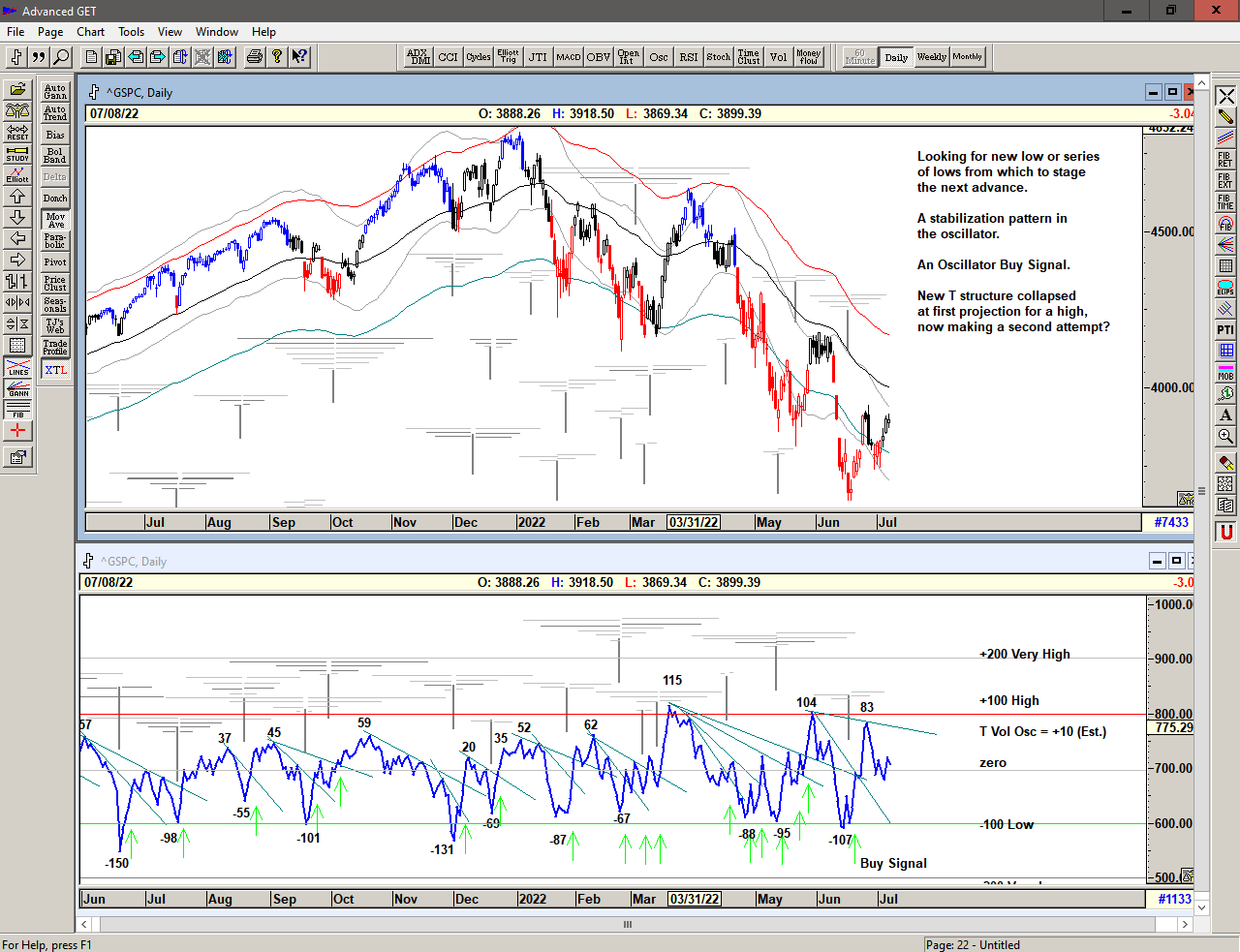The width and height of the screenshot is (1240, 952).
Task: Toggle the Mov Ave study button
Action: coord(55,220)
